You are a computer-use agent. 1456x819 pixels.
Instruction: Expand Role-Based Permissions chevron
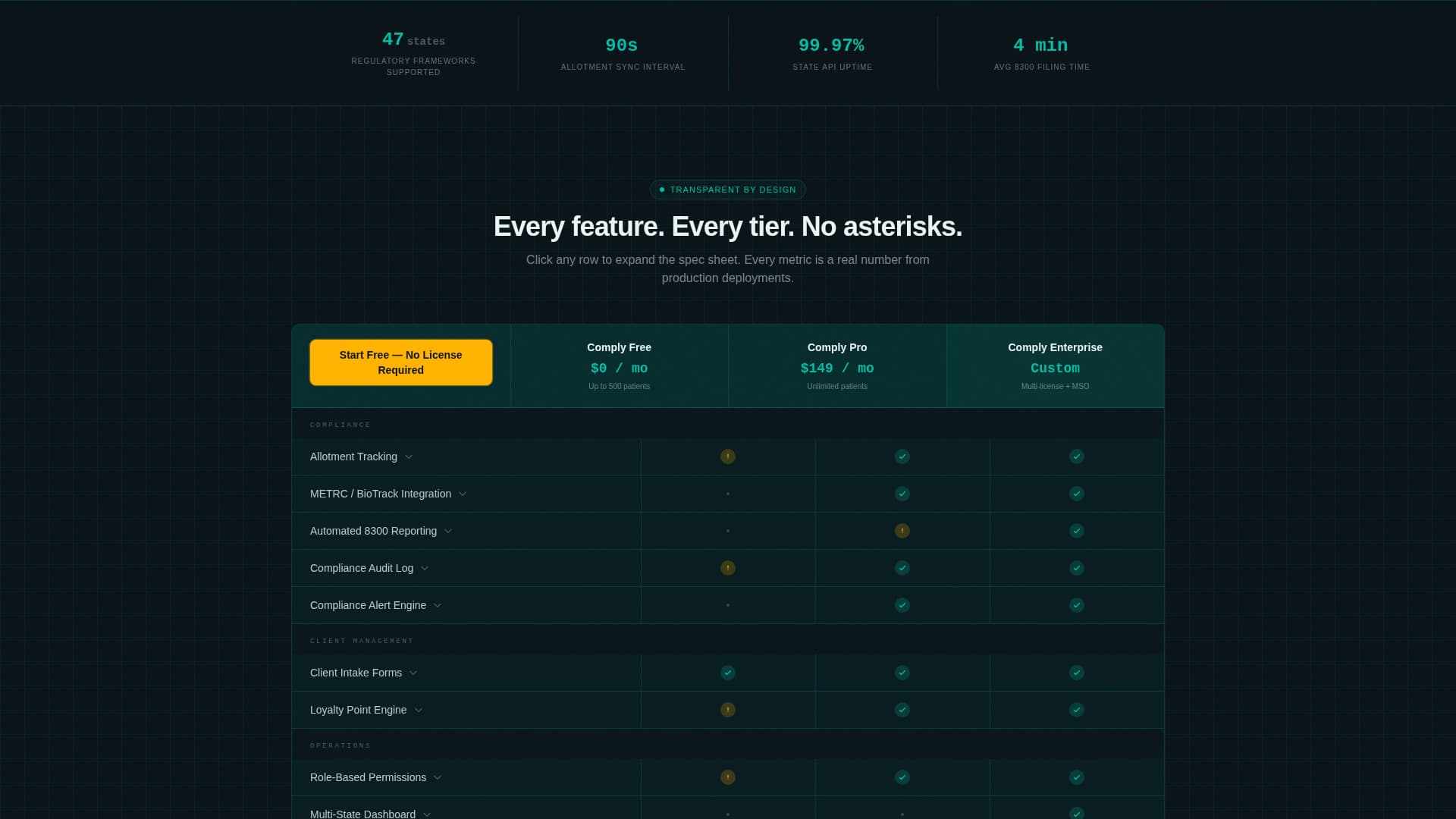[x=438, y=777]
